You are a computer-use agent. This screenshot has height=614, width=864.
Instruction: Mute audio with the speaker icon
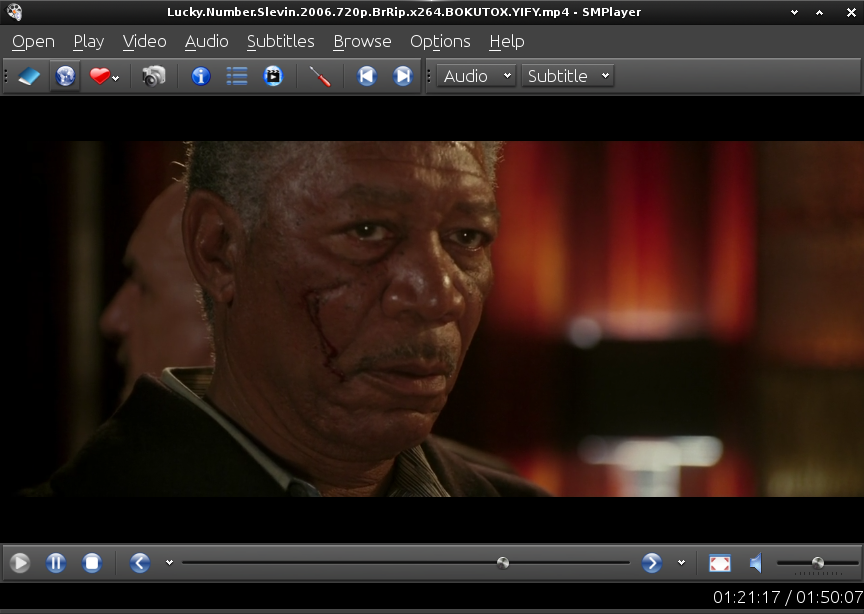click(756, 563)
